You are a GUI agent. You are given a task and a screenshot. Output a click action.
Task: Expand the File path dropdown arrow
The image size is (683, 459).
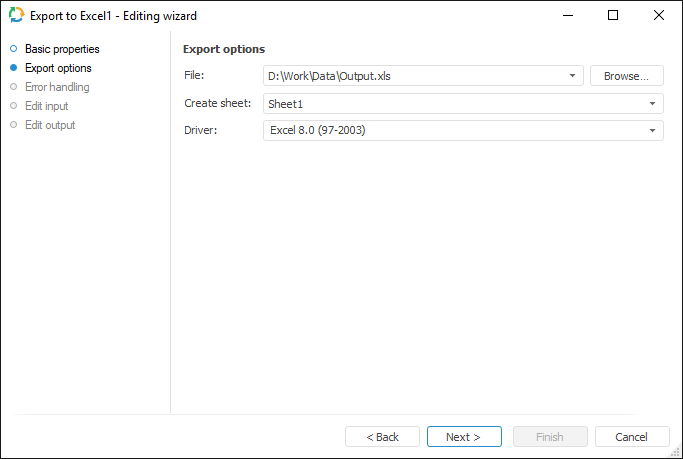pyautogui.click(x=573, y=76)
